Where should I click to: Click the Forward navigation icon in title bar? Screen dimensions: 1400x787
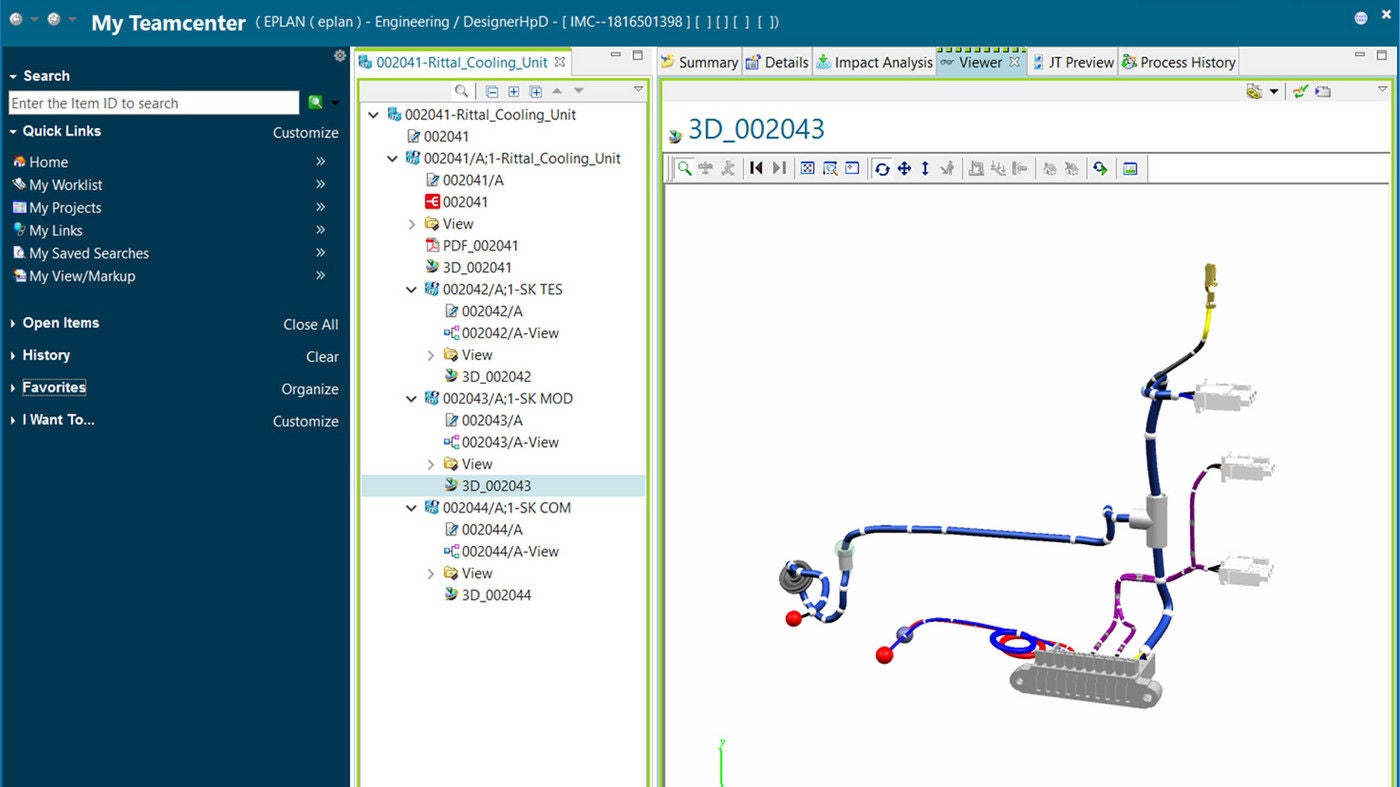pyautogui.click(x=53, y=19)
